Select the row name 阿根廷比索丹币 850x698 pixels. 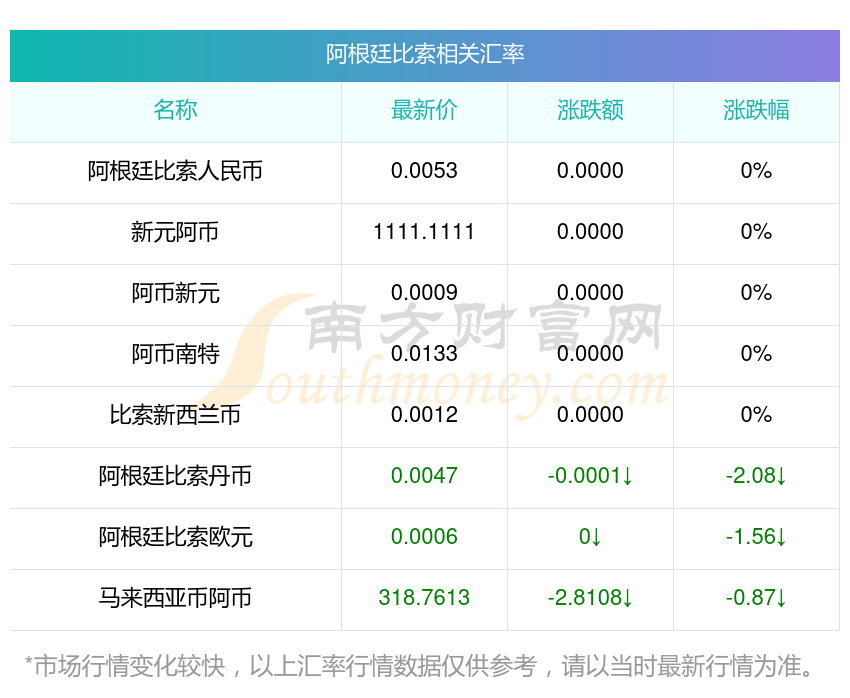175,476
